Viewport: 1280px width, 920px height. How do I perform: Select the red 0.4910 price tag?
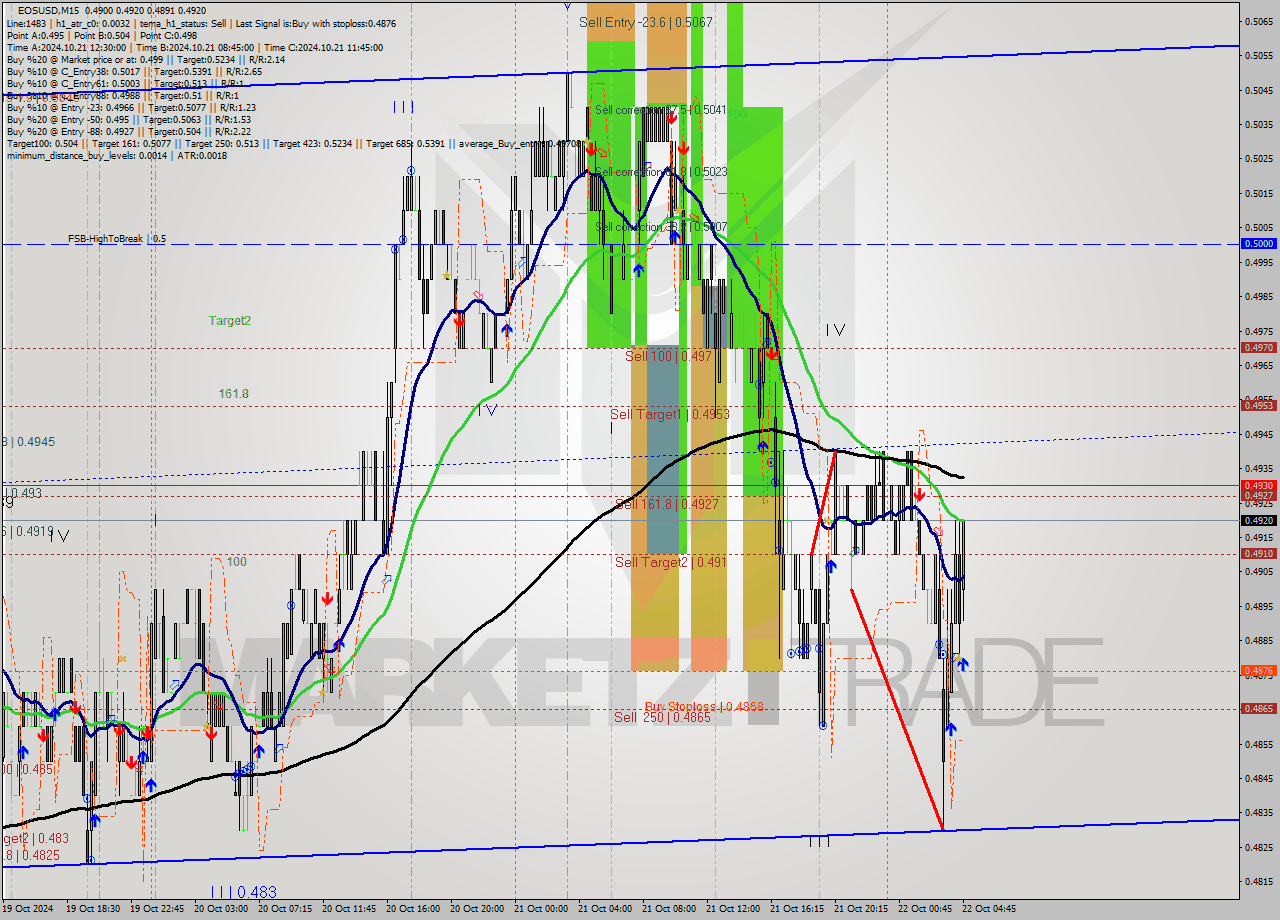[x=1257, y=553]
